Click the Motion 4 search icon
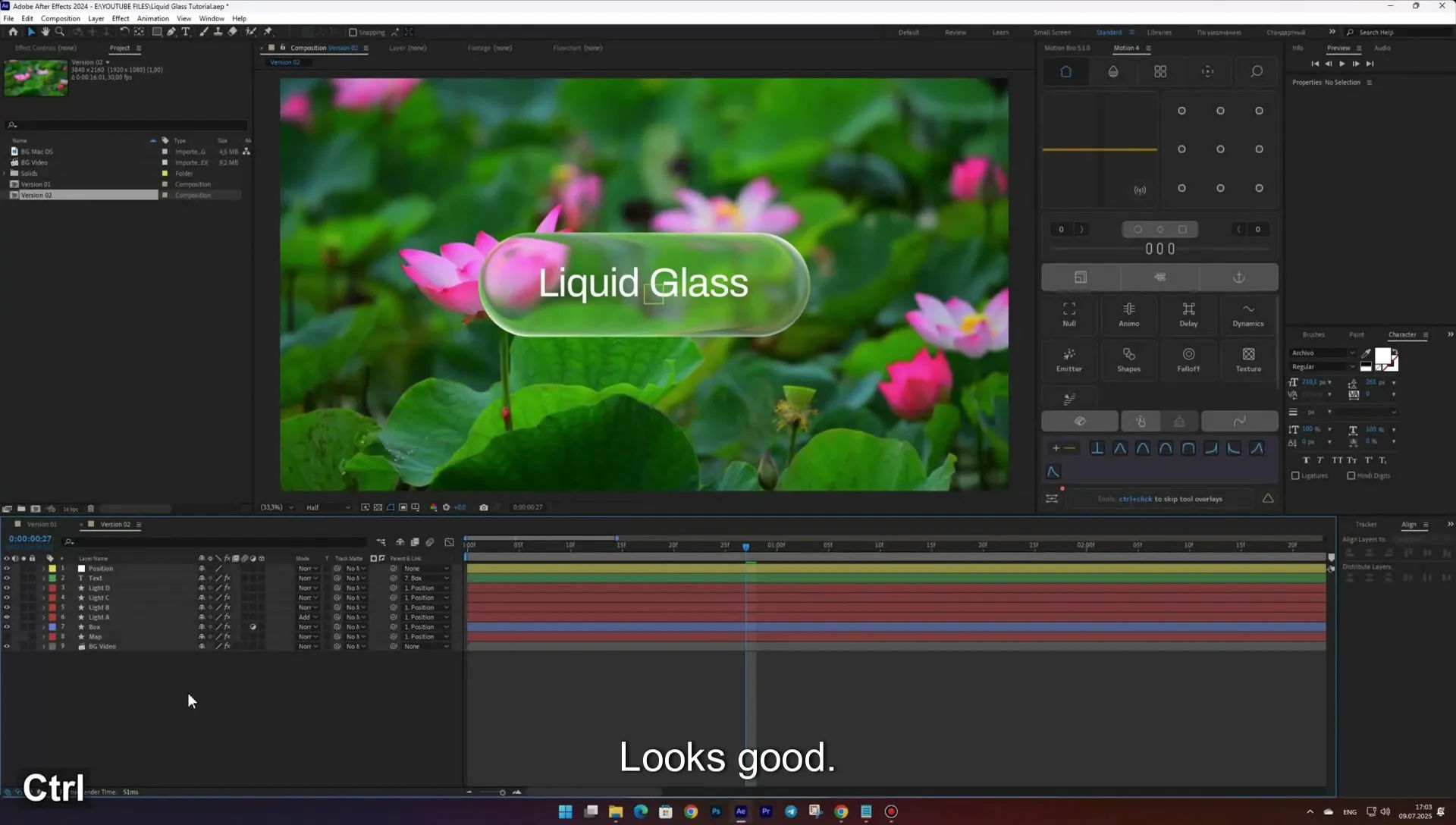Image resolution: width=1456 pixels, height=825 pixels. point(1257,71)
